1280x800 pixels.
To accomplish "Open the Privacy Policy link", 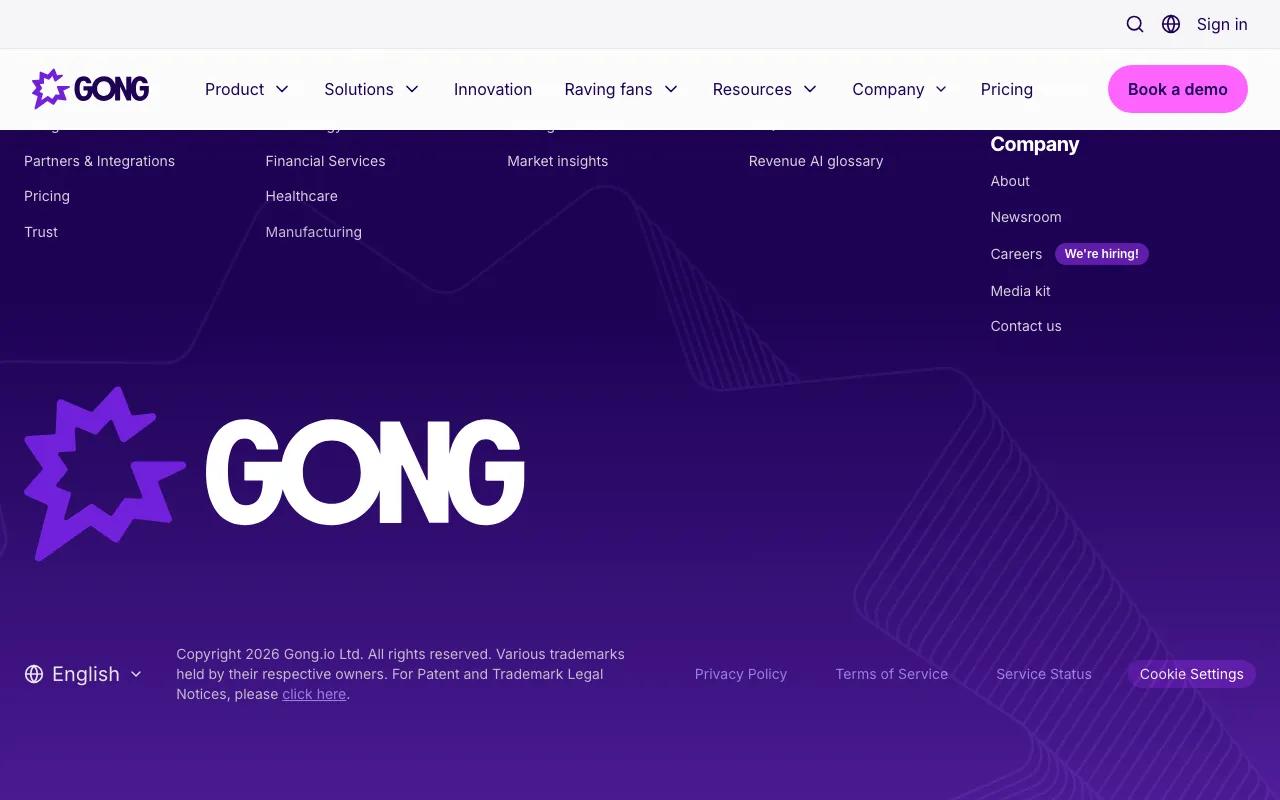I will 741,674.
